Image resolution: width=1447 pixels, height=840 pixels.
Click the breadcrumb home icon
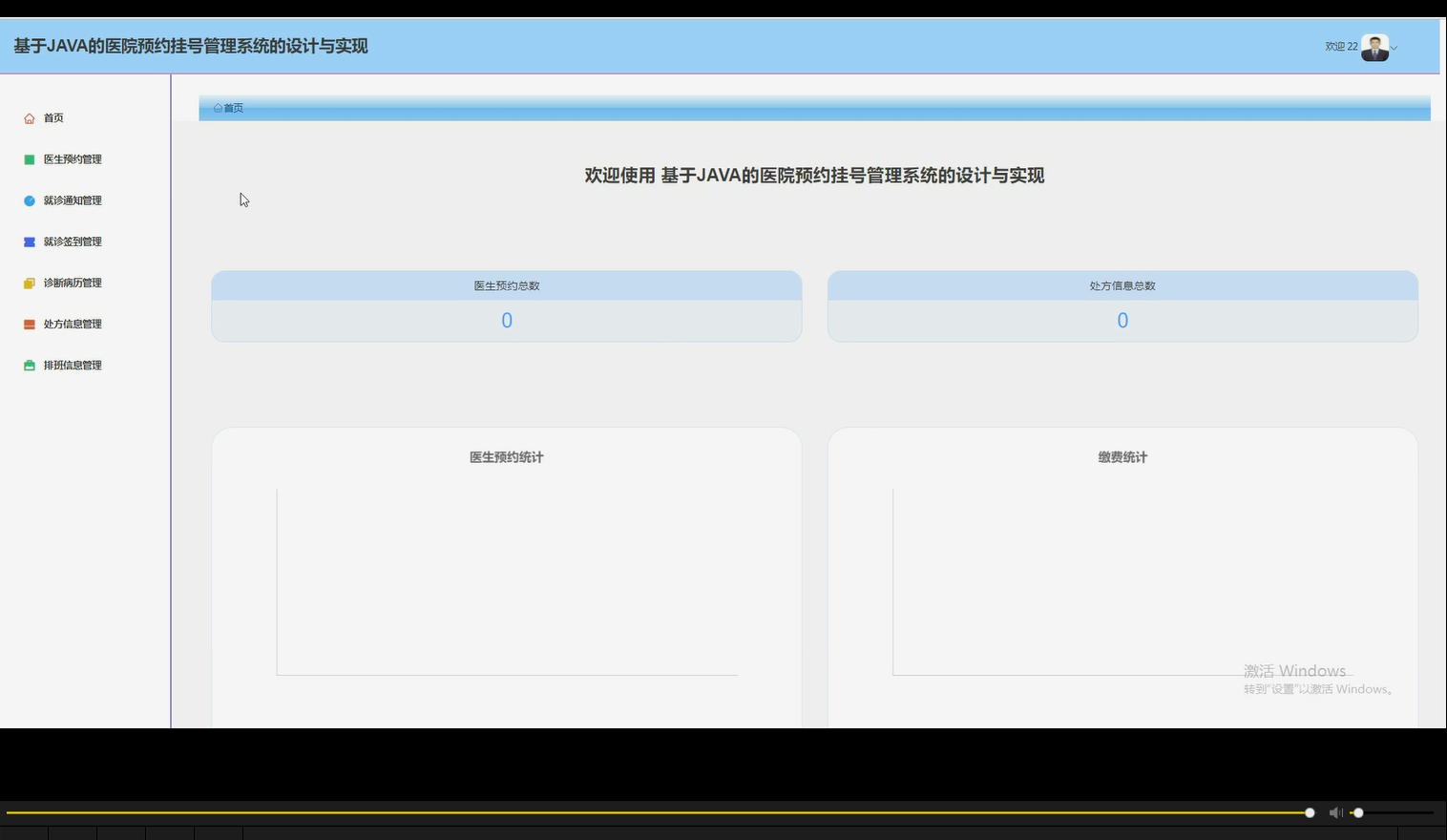[x=218, y=108]
